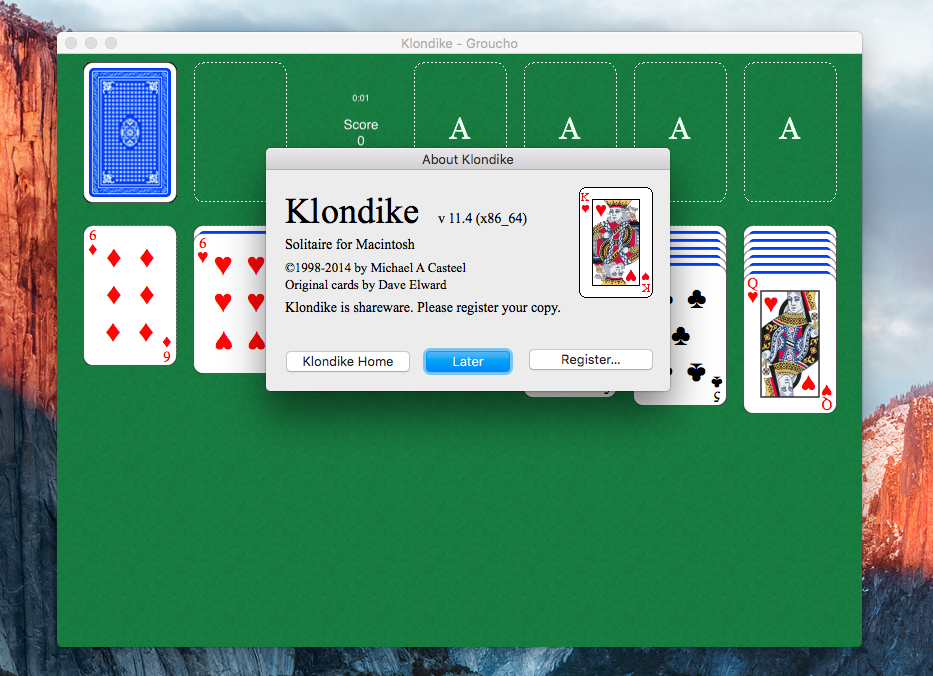Click the shareware registration notice text
The height and width of the screenshot is (676, 933).
(422, 308)
